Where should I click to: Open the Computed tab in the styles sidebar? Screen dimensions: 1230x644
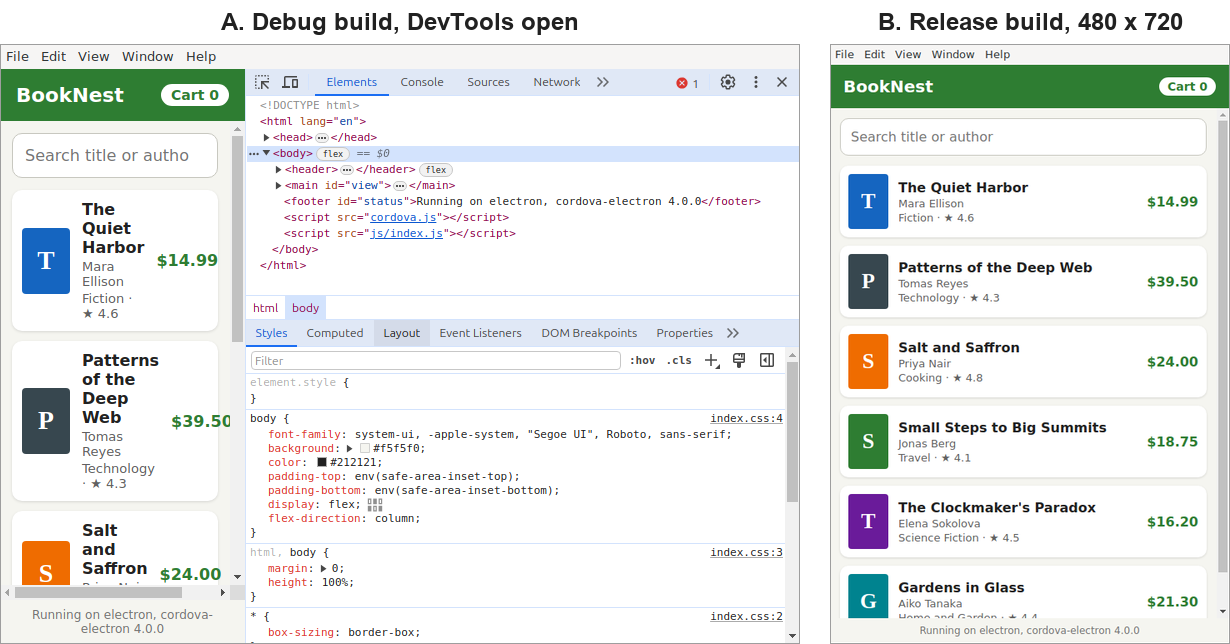[x=335, y=333]
